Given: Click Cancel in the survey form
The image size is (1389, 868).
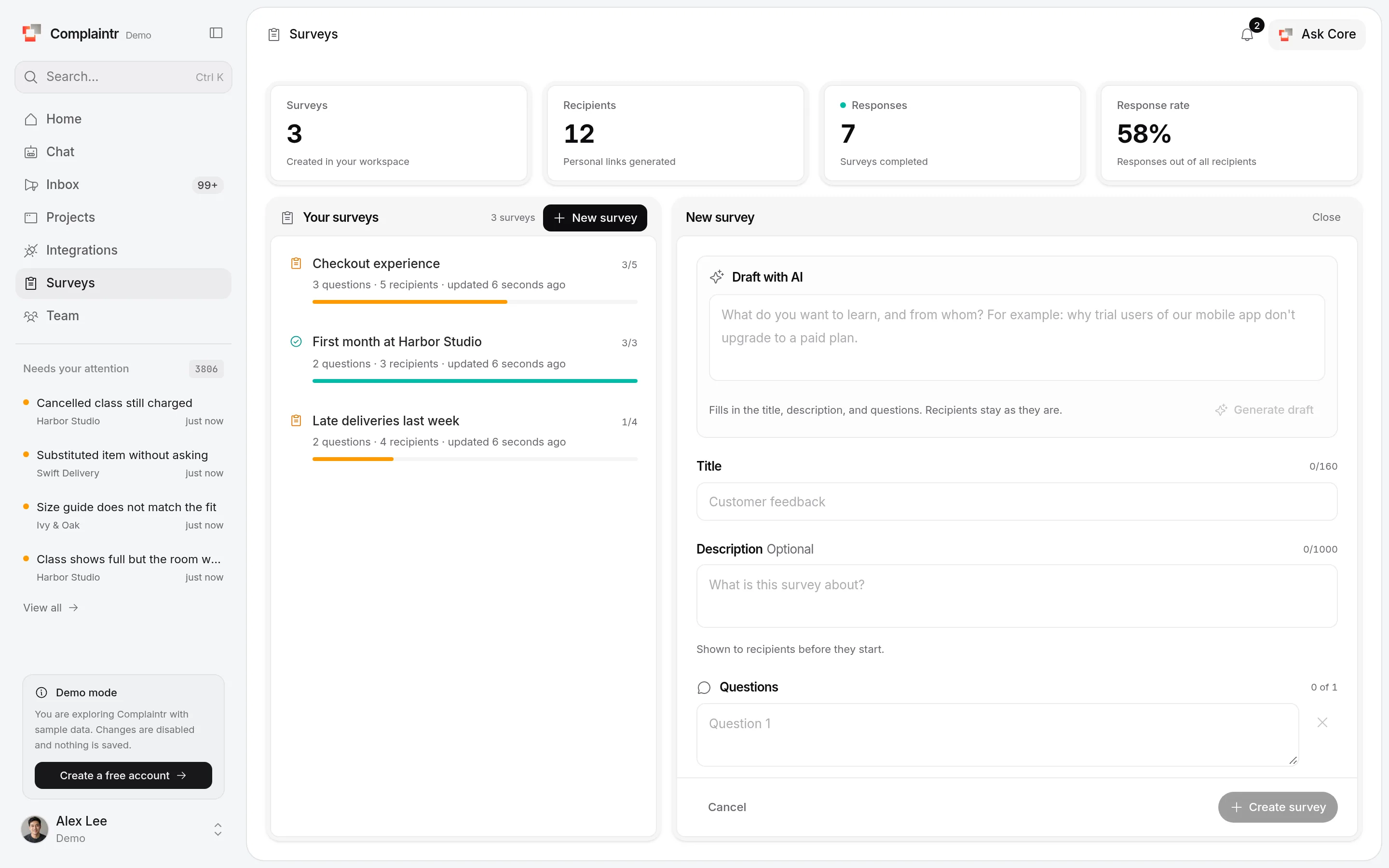Looking at the screenshot, I should click(727, 807).
